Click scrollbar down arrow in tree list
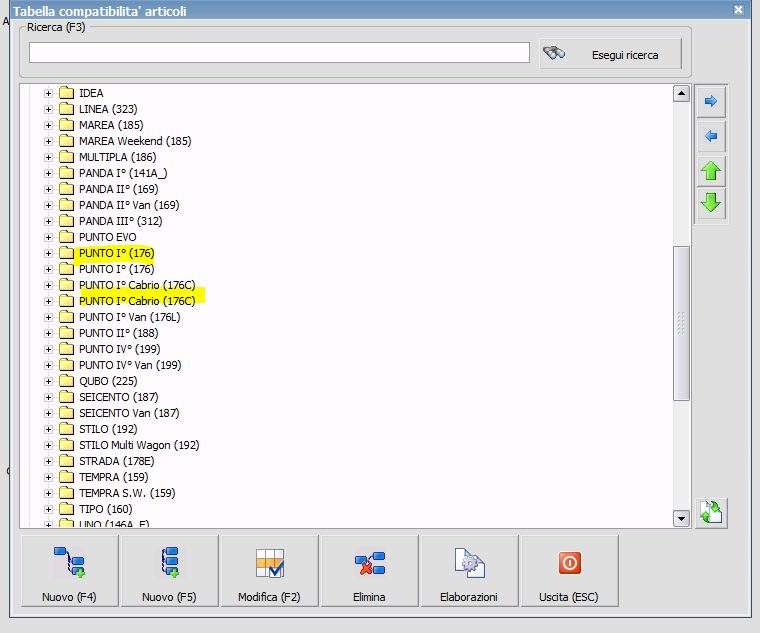The width and height of the screenshot is (760, 633). tap(681, 519)
